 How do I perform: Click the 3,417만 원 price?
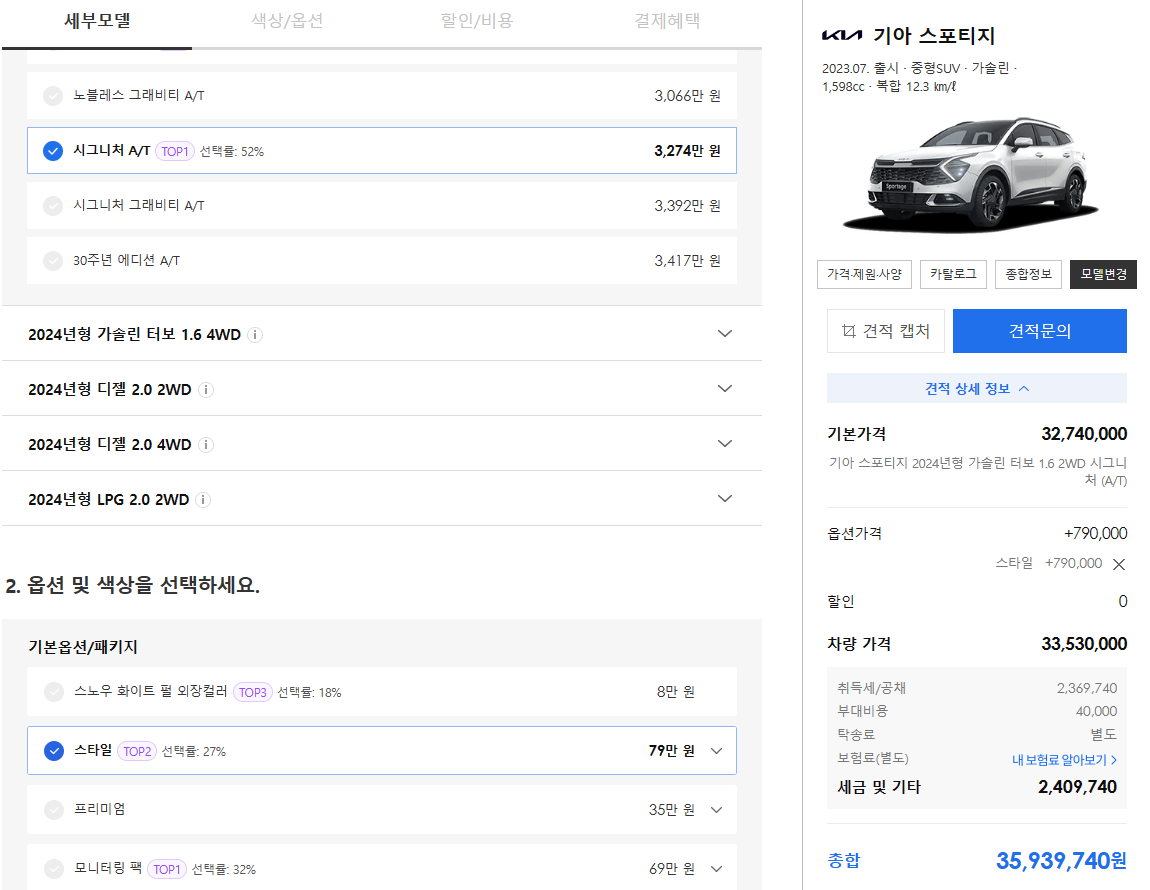click(x=687, y=260)
